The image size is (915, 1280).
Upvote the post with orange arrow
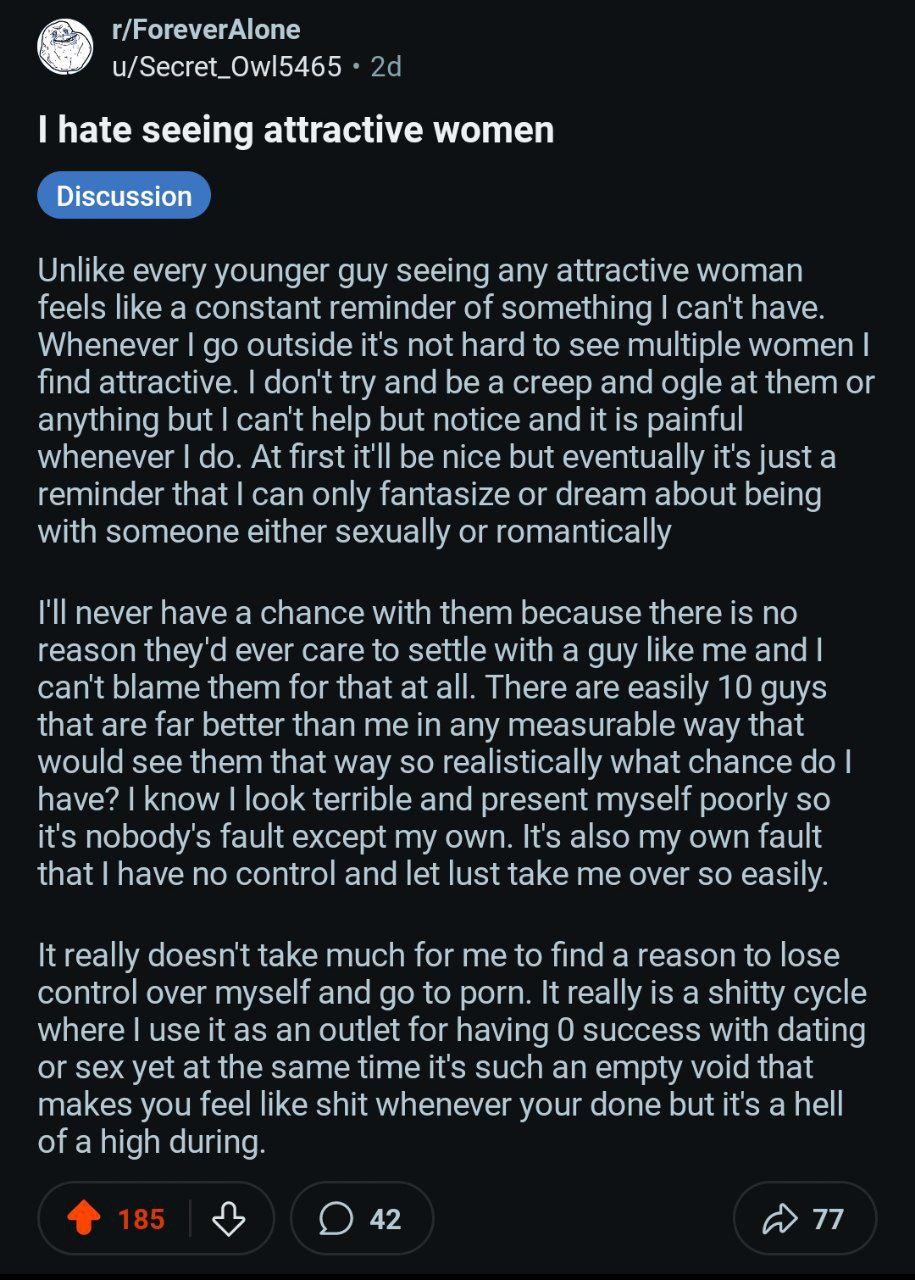pyautogui.click(x=84, y=1219)
